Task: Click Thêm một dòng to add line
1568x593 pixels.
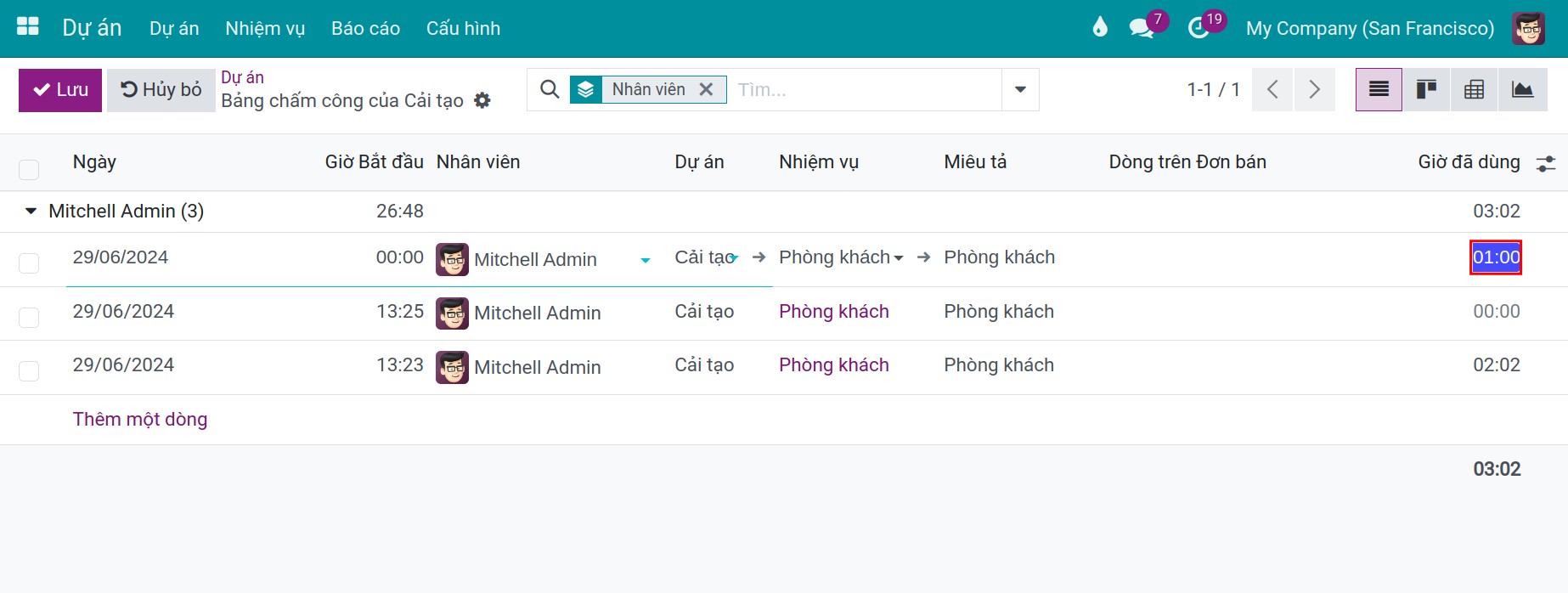Action: (x=140, y=419)
